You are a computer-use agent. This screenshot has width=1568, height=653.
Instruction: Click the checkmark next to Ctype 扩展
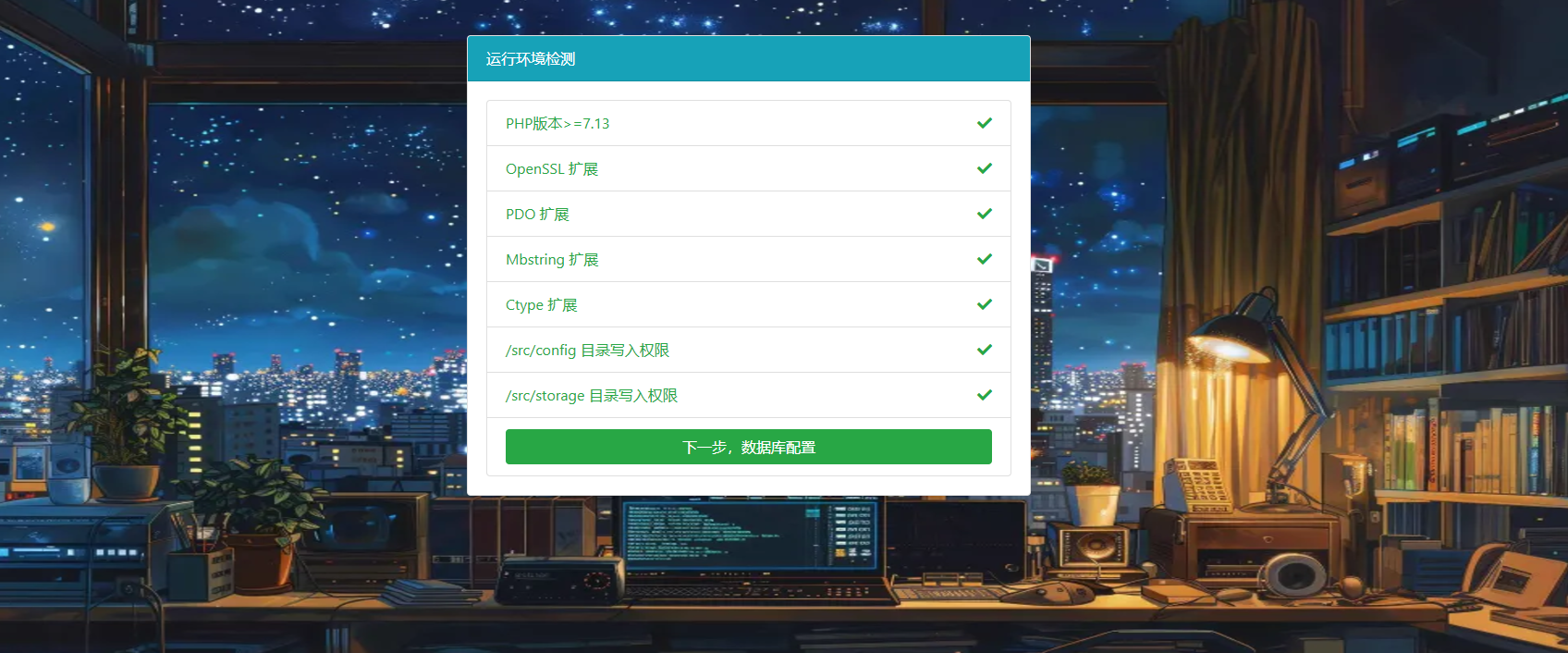pyautogui.click(x=984, y=304)
